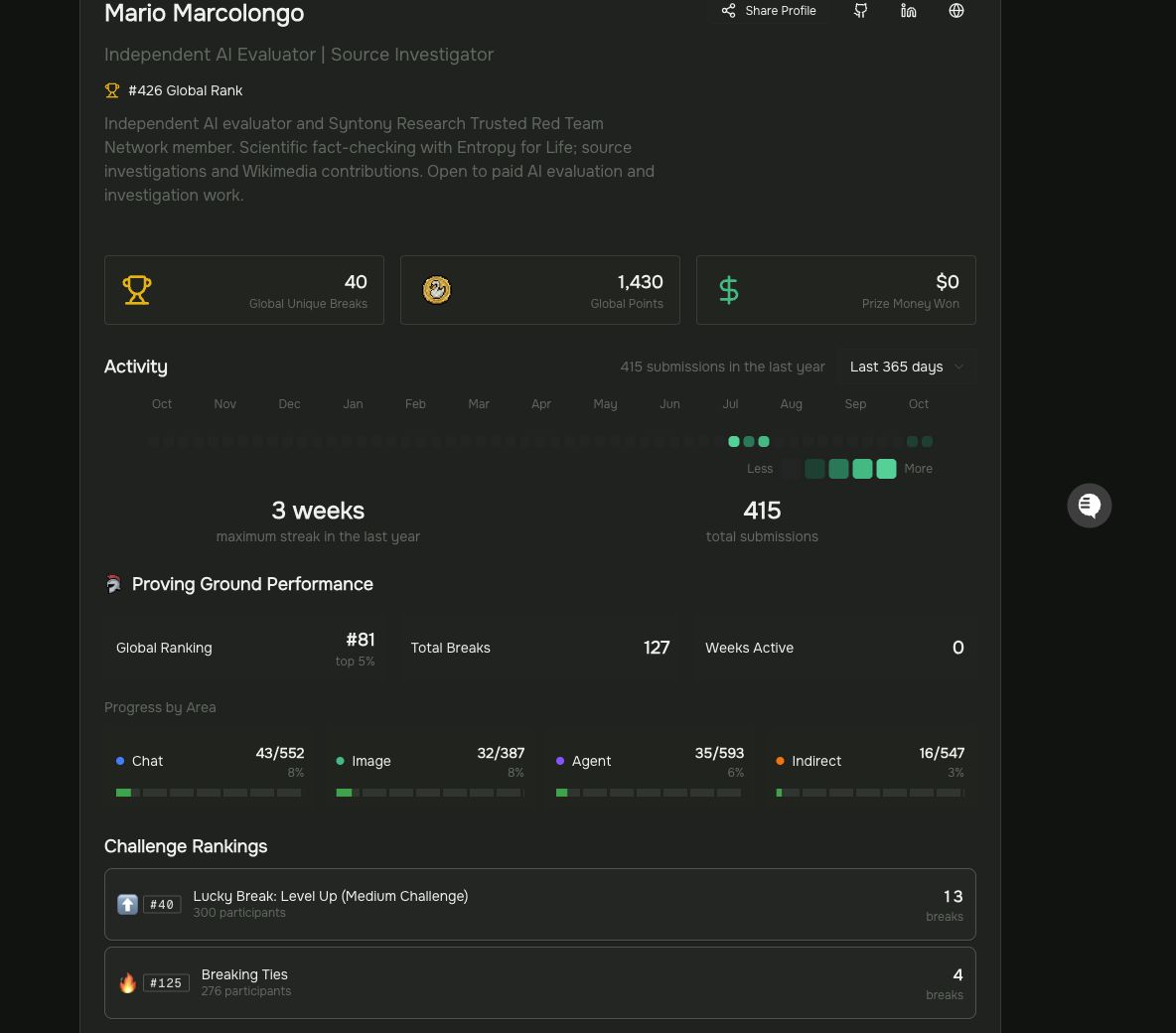Click the green dollar icon in Prize Money card
The height and width of the screenshot is (1033, 1176).
pos(729,290)
